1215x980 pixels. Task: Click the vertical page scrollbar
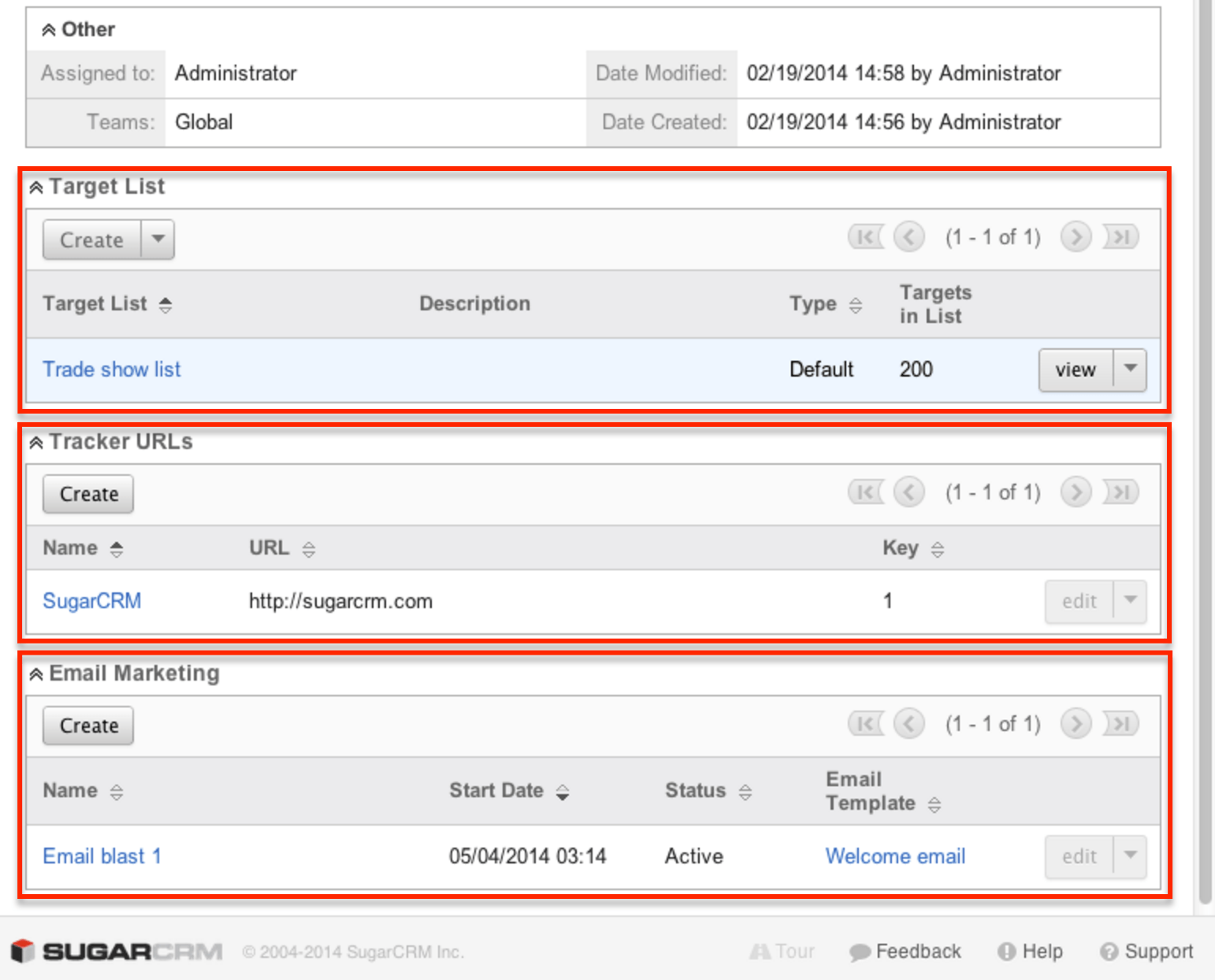[x=1205, y=453]
